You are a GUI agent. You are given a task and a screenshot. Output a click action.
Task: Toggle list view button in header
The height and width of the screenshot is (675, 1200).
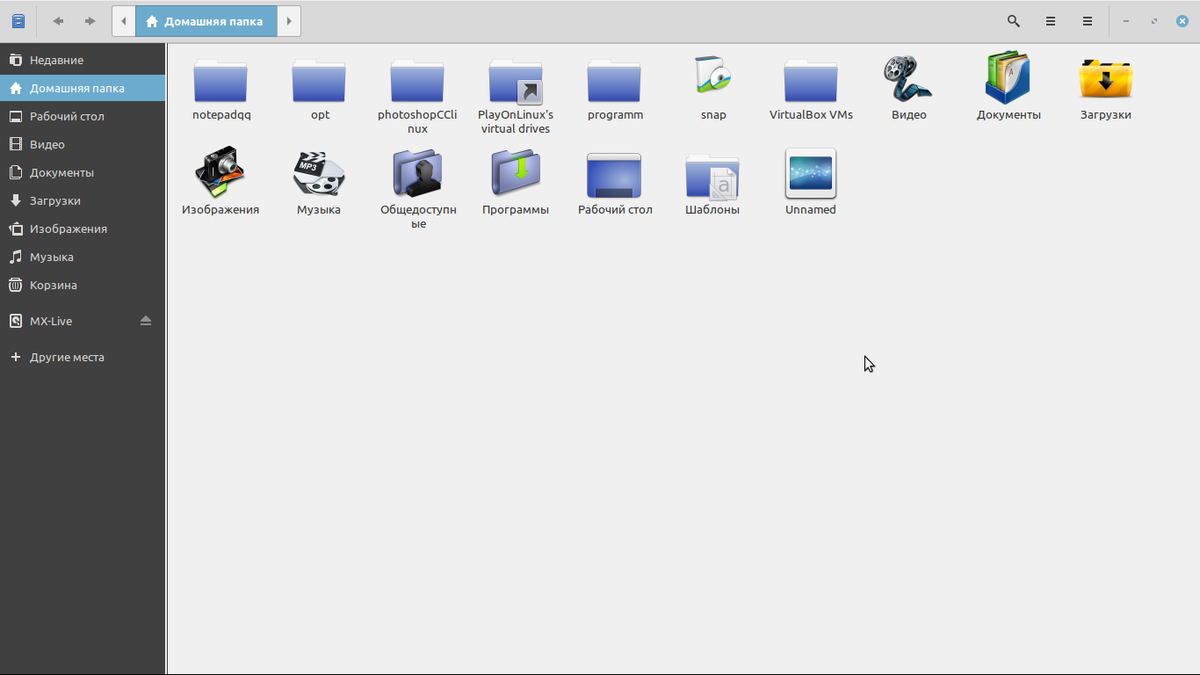[1050, 21]
